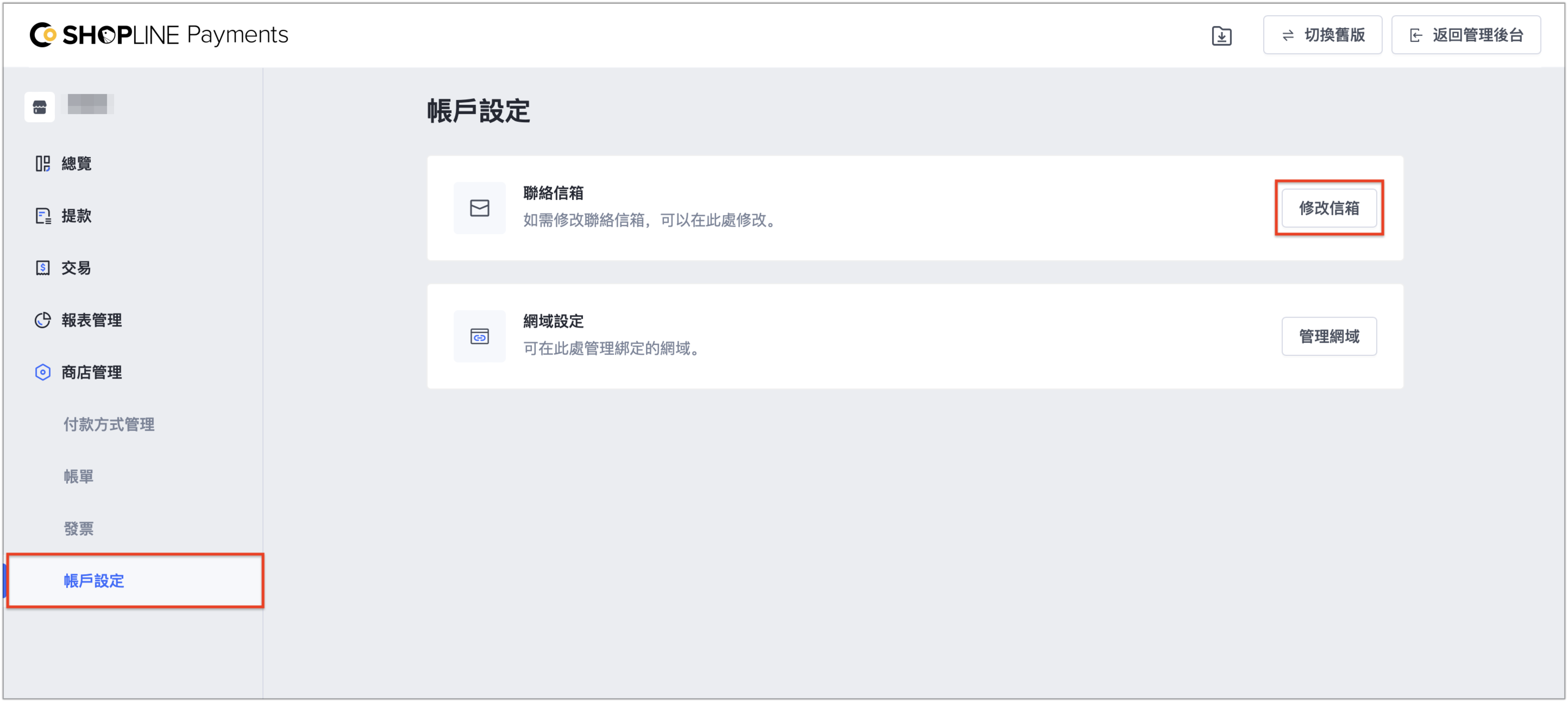Click the 切換舊版 button
This screenshot has width=1568, height=702.
point(1322,35)
